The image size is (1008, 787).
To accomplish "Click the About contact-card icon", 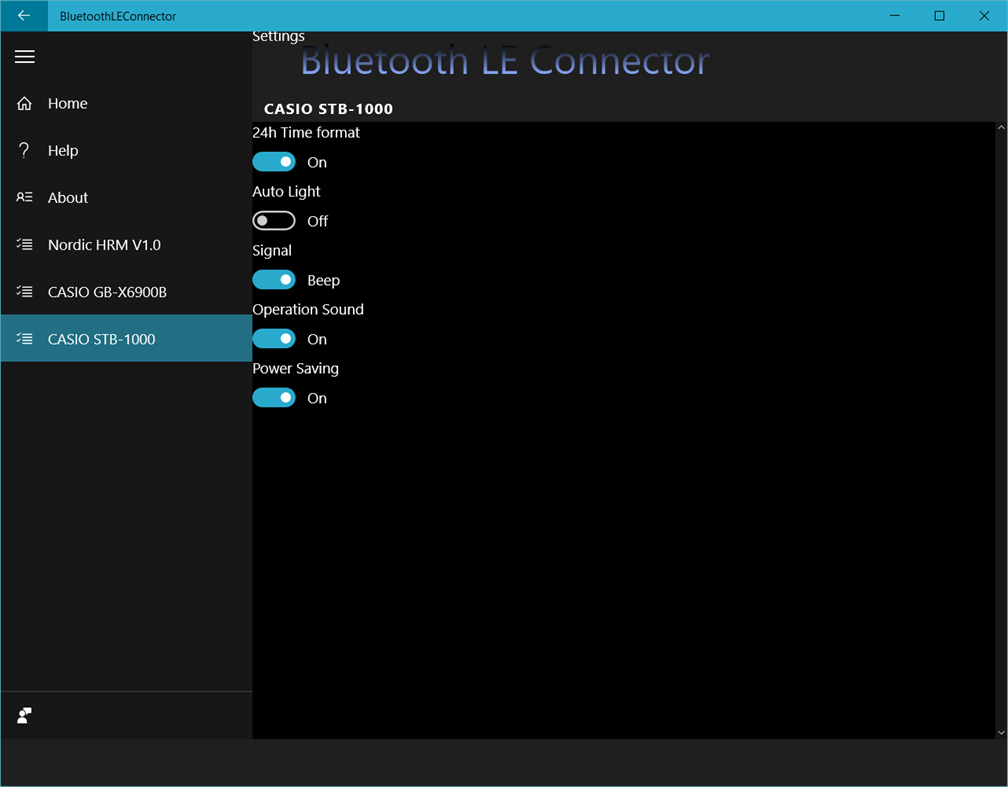I will (x=24, y=197).
